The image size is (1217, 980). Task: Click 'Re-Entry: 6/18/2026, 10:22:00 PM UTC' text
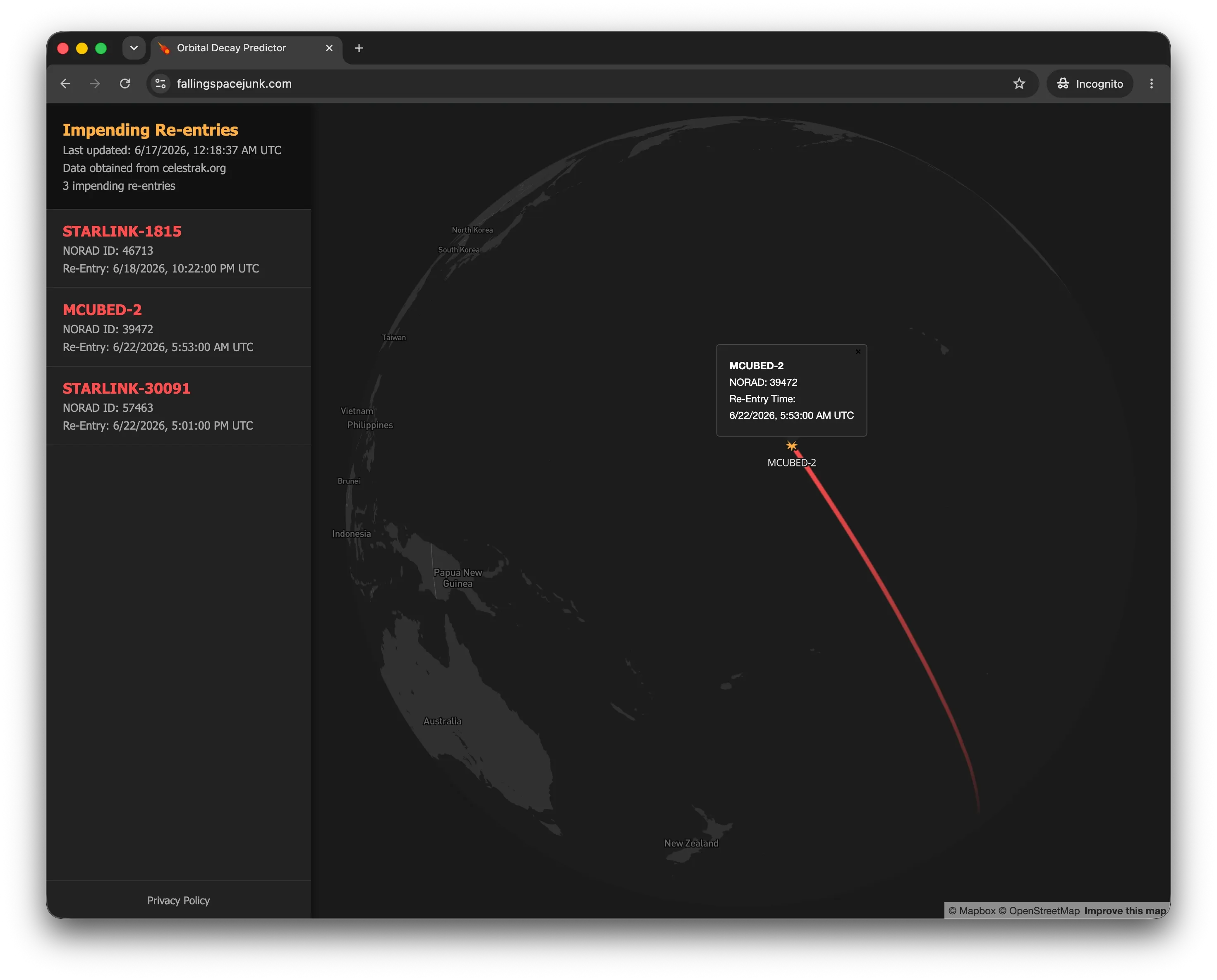click(x=161, y=269)
